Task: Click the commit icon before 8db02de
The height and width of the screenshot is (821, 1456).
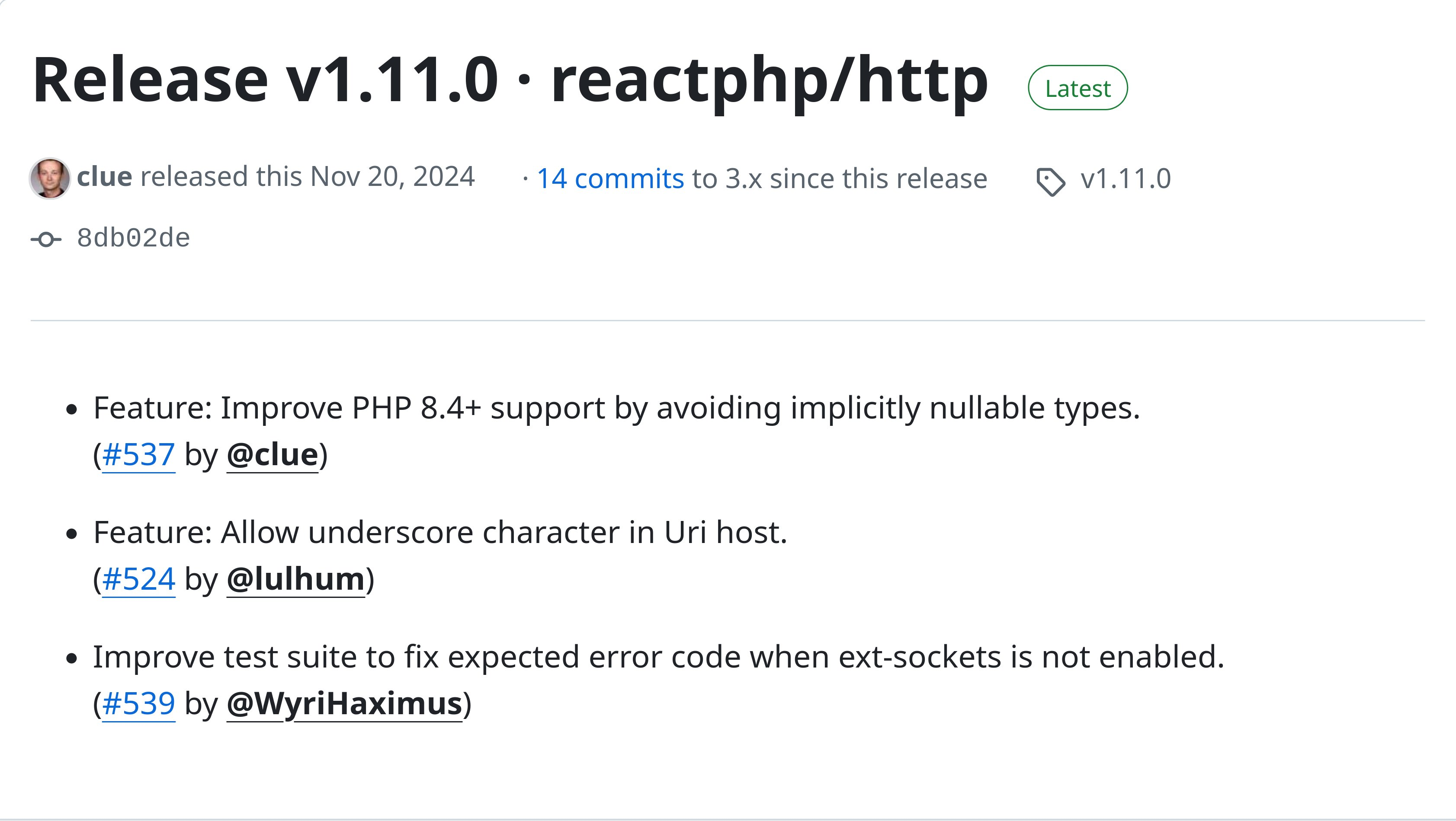Action: point(46,240)
